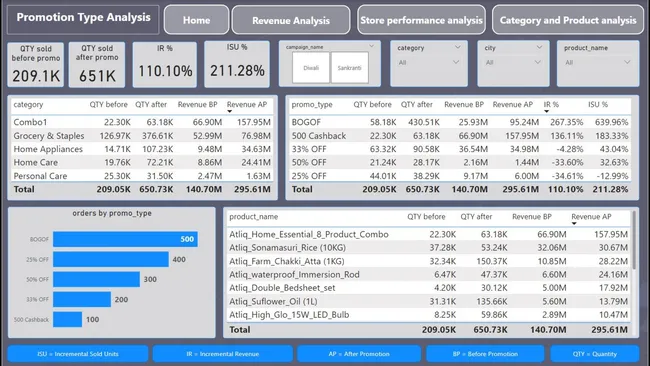Click the AP = After Promotion label
The image size is (650, 366).
(x=359, y=354)
